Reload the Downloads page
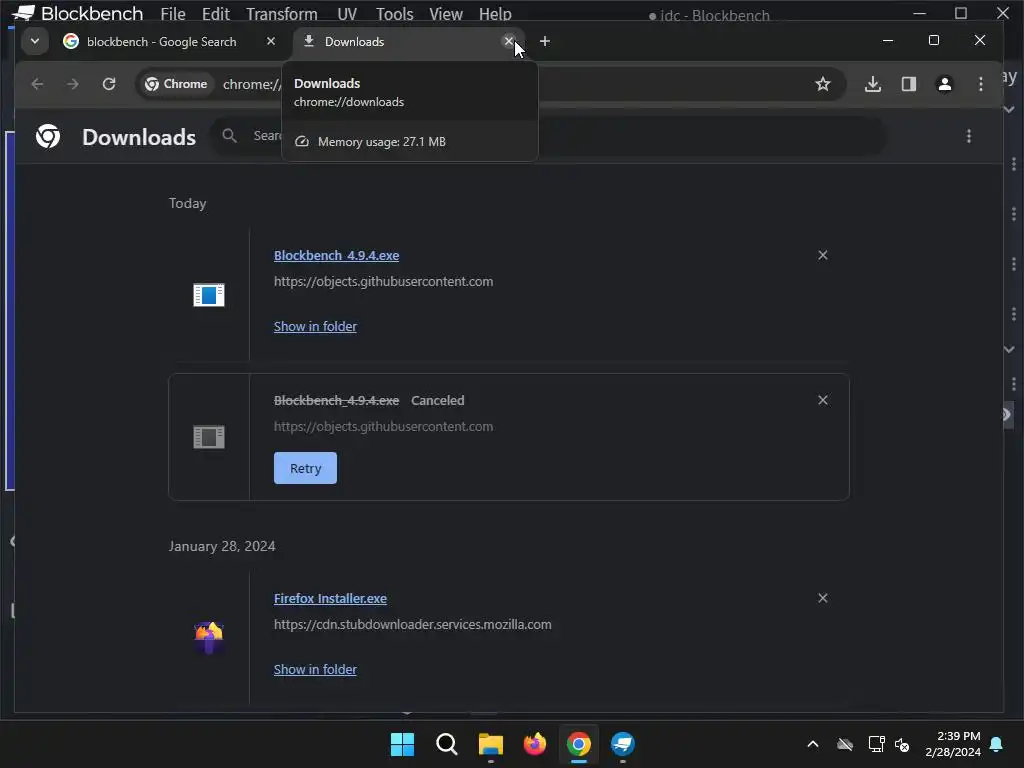 [109, 84]
